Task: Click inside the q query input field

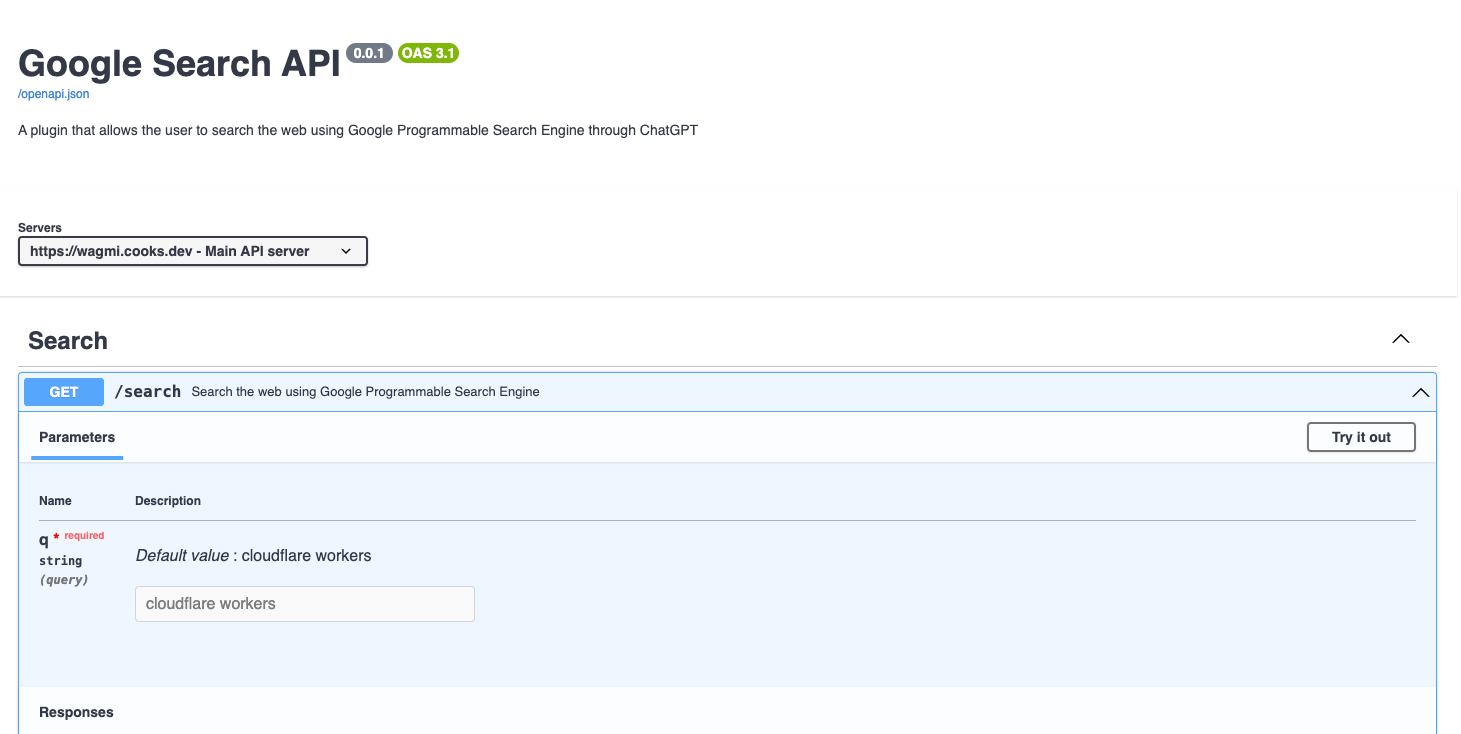Action: 304,603
